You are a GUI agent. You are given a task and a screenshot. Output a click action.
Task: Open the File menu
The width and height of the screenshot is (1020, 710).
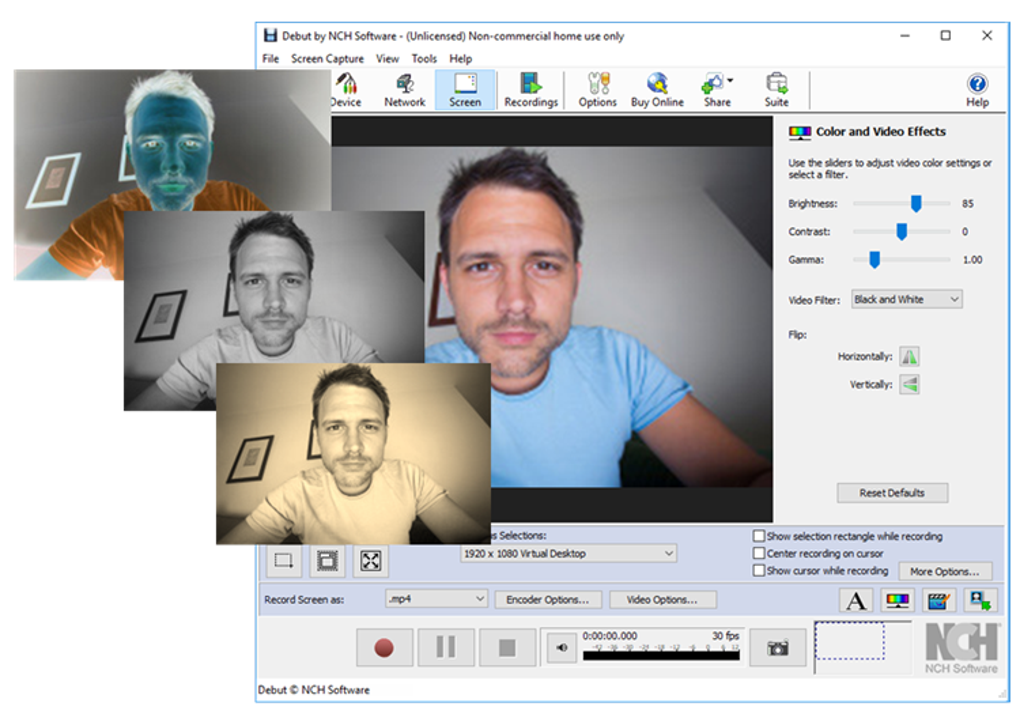pos(271,59)
